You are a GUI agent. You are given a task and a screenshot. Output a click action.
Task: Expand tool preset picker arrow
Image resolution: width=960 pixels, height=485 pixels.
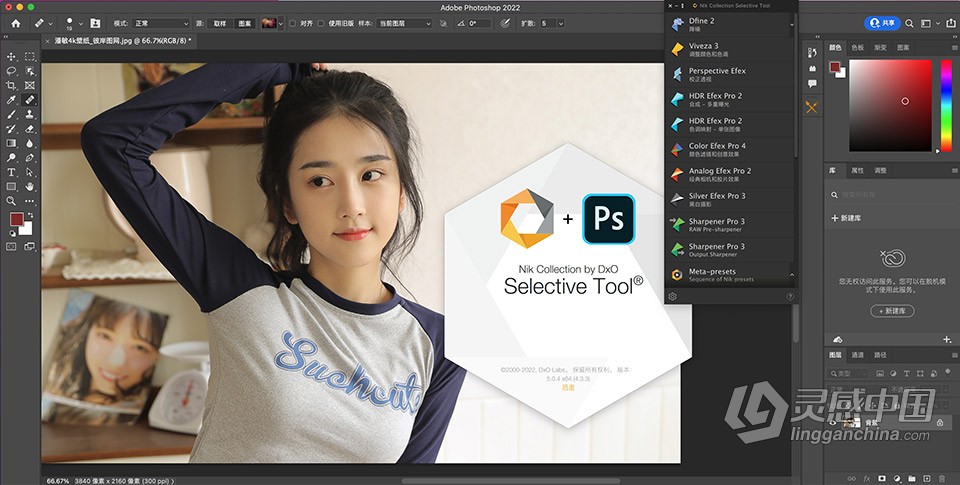click(51, 23)
